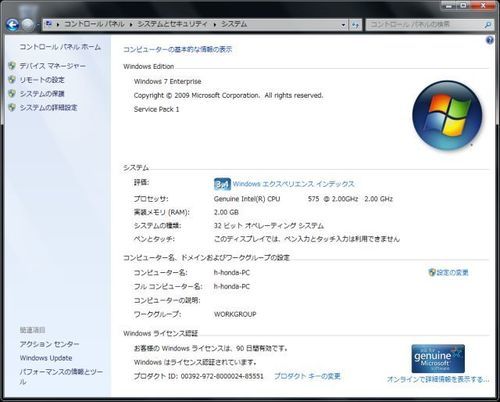Screen dimensions: 500x402
Task: Open Windows エクスペリエンス インデックス link
Action: tap(293, 184)
